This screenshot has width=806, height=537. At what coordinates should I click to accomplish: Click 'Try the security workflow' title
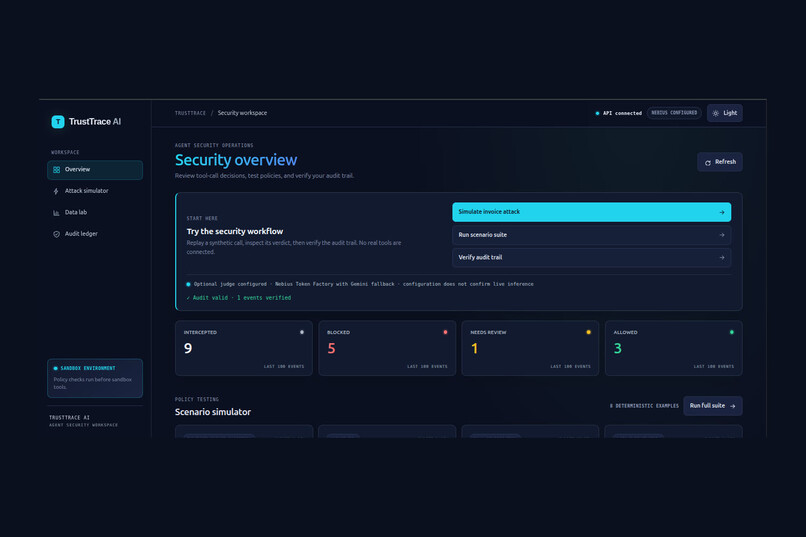point(235,231)
